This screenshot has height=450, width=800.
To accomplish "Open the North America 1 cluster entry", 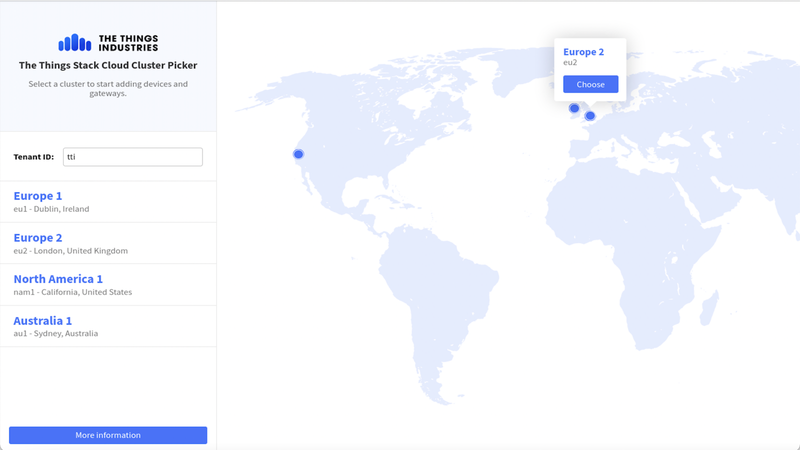I will (108, 285).
